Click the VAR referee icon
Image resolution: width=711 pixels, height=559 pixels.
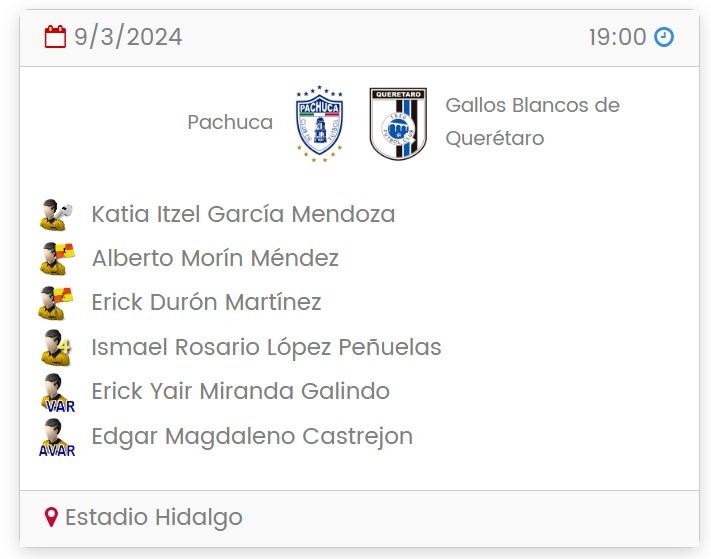pos(56,392)
